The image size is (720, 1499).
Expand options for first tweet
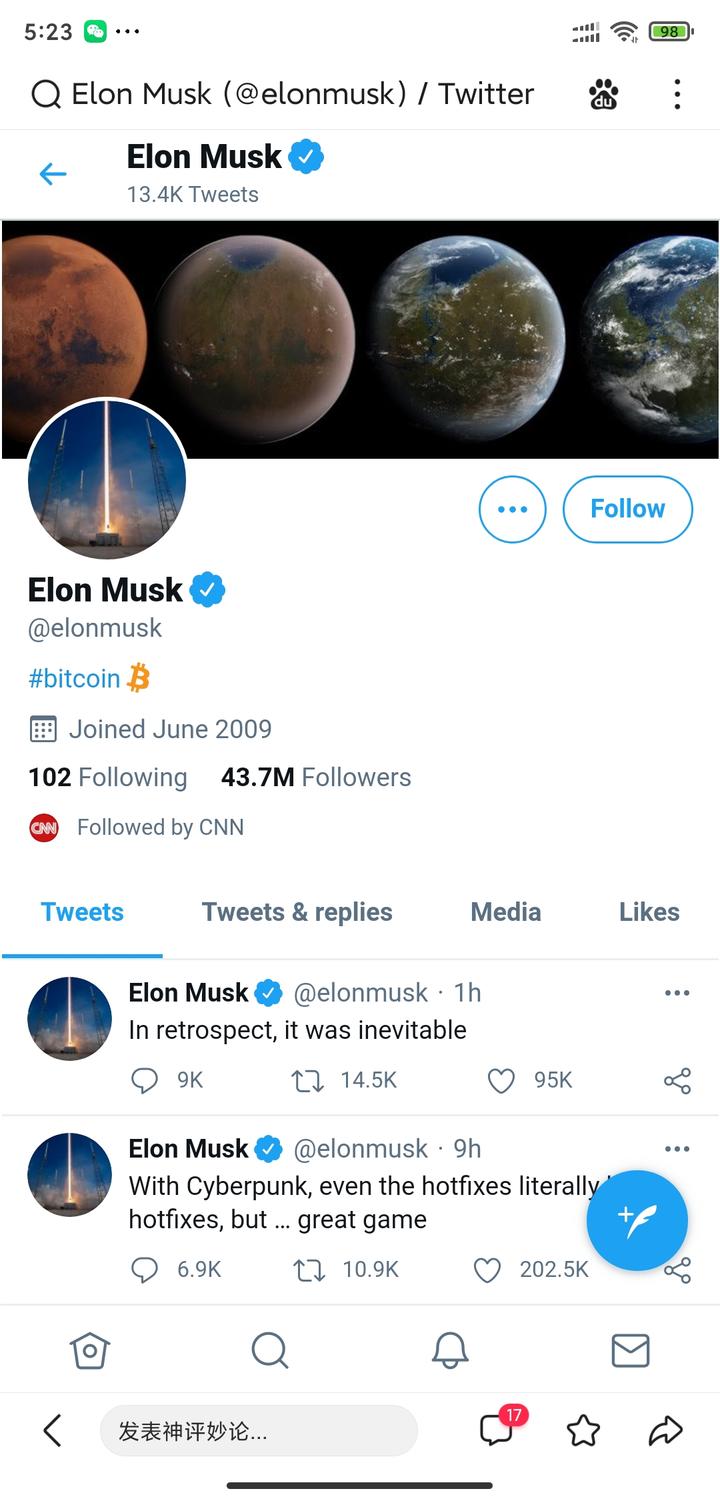click(677, 993)
